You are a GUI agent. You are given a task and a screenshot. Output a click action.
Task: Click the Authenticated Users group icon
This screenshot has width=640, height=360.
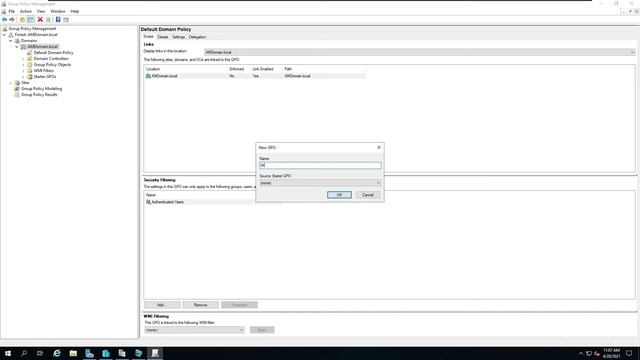(x=148, y=202)
